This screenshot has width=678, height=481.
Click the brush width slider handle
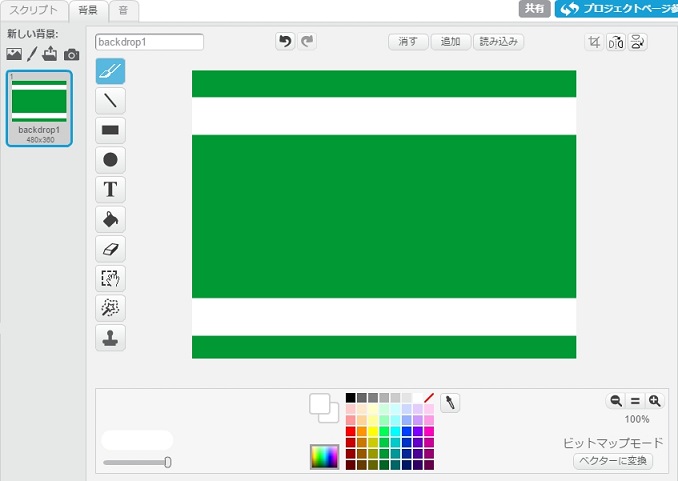point(168,462)
